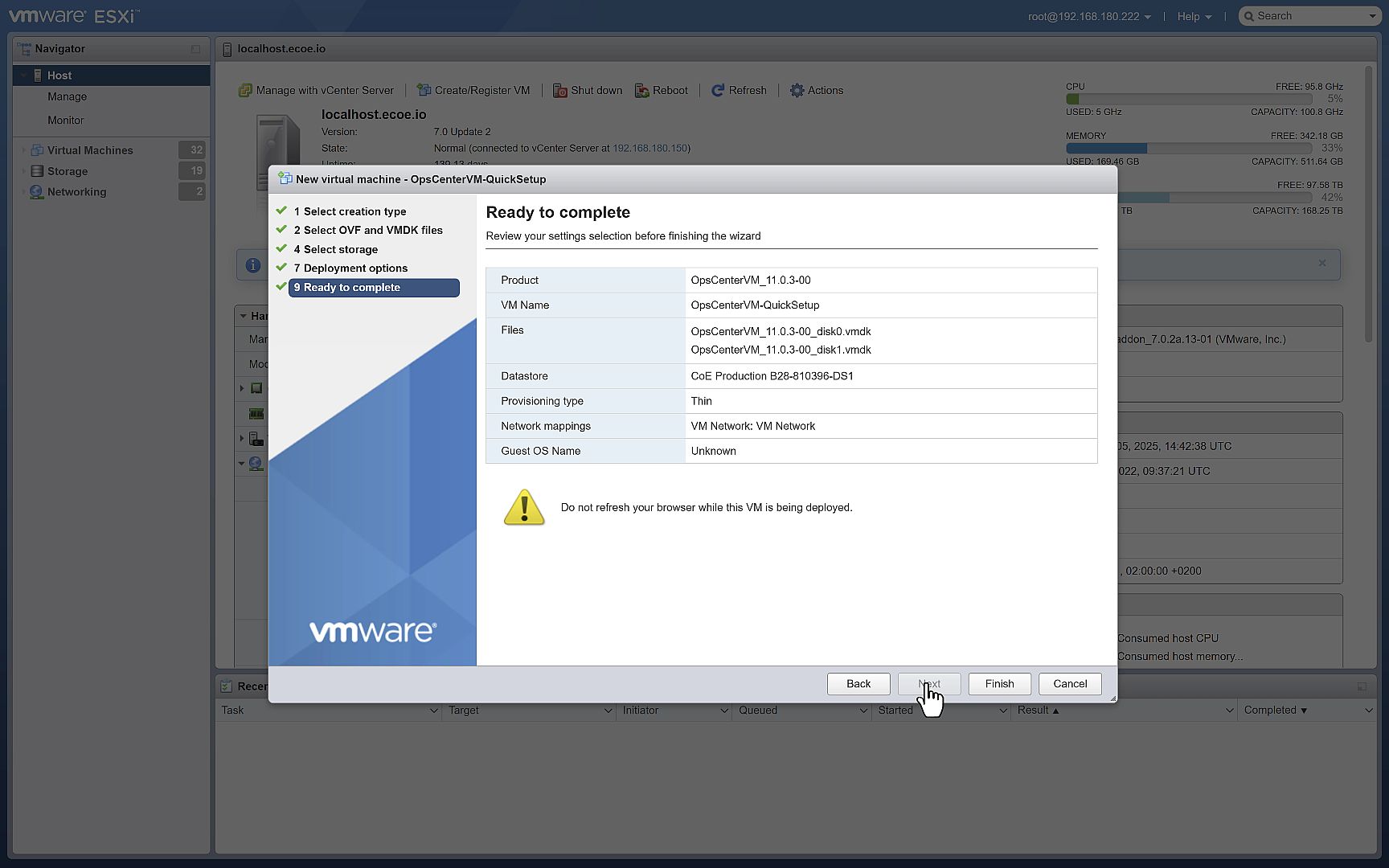
Task: Click the Recent tasks panel minimize icon
Action: (1362, 686)
